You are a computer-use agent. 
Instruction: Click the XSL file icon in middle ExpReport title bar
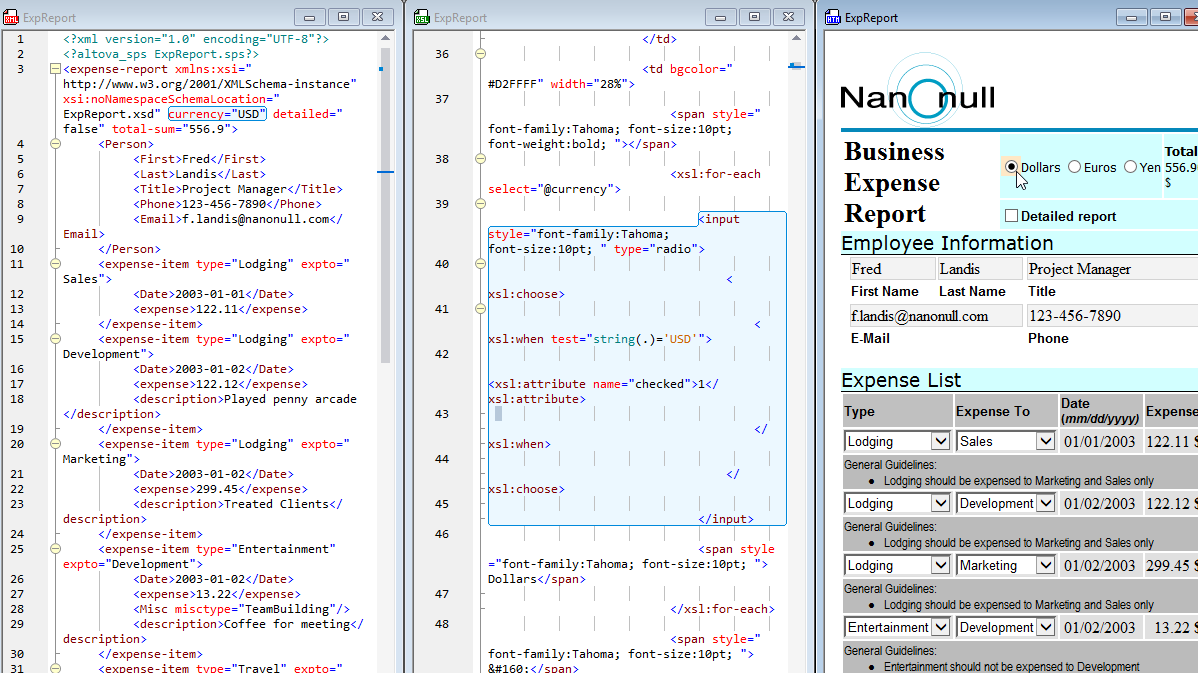pyautogui.click(x=422, y=17)
